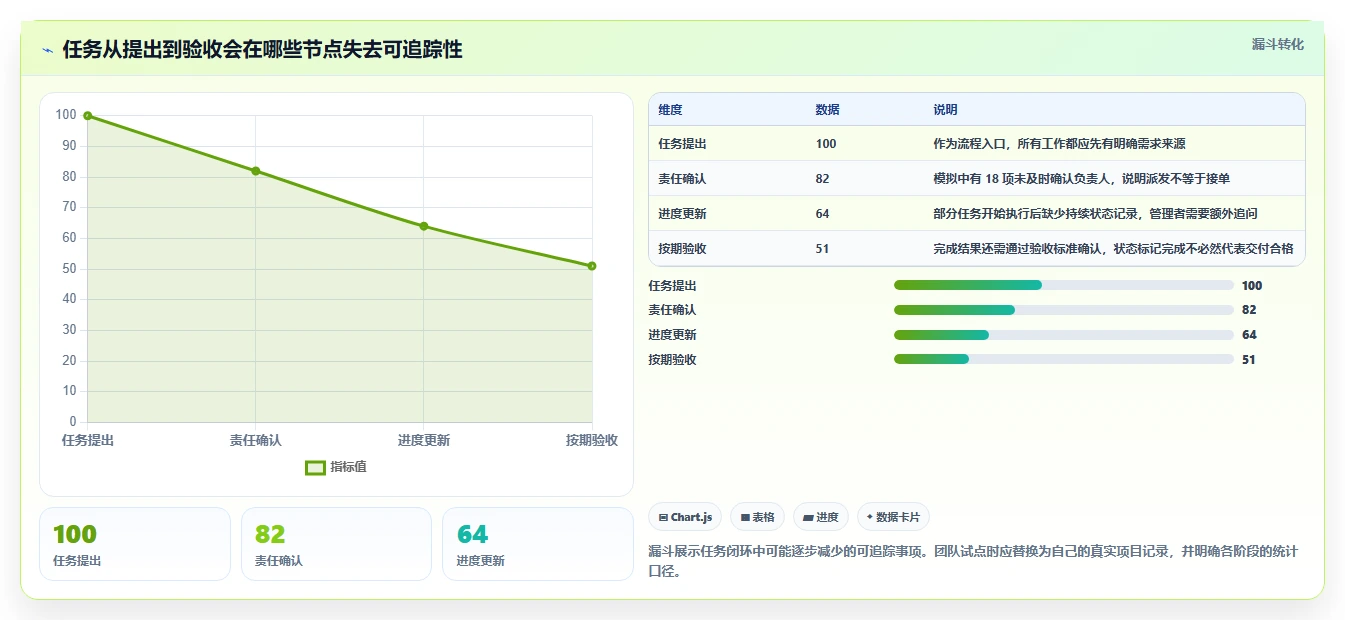The width and height of the screenshot is (1345, 620).
Task: Click the description starting 模拟中有 18 项
Action: [1082, 179]
